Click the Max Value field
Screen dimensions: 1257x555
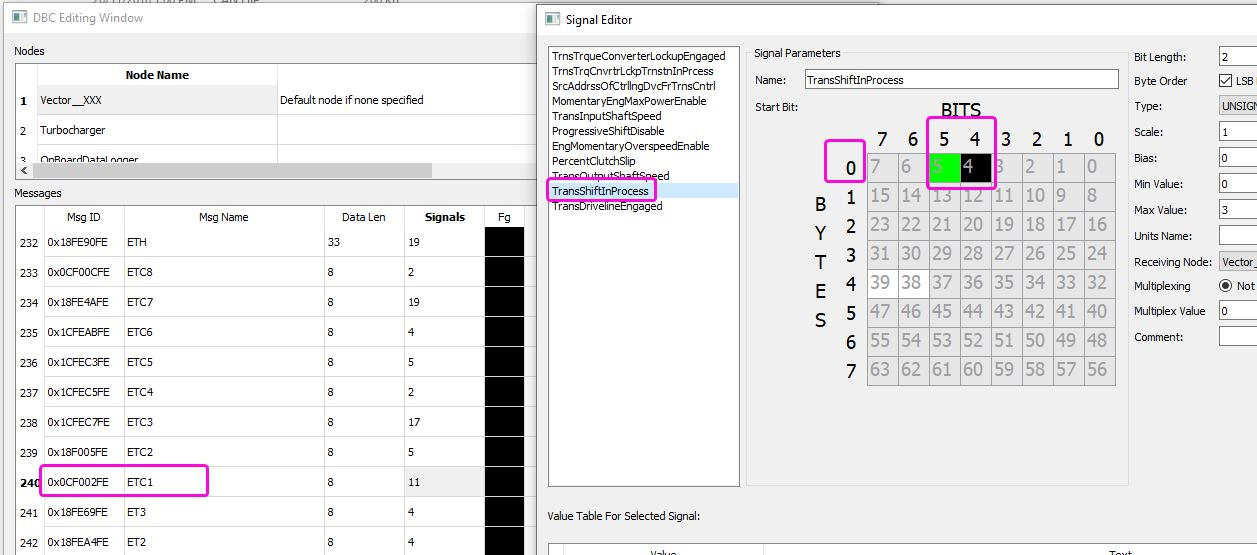pyautogui.click(x=1238, y=210)
